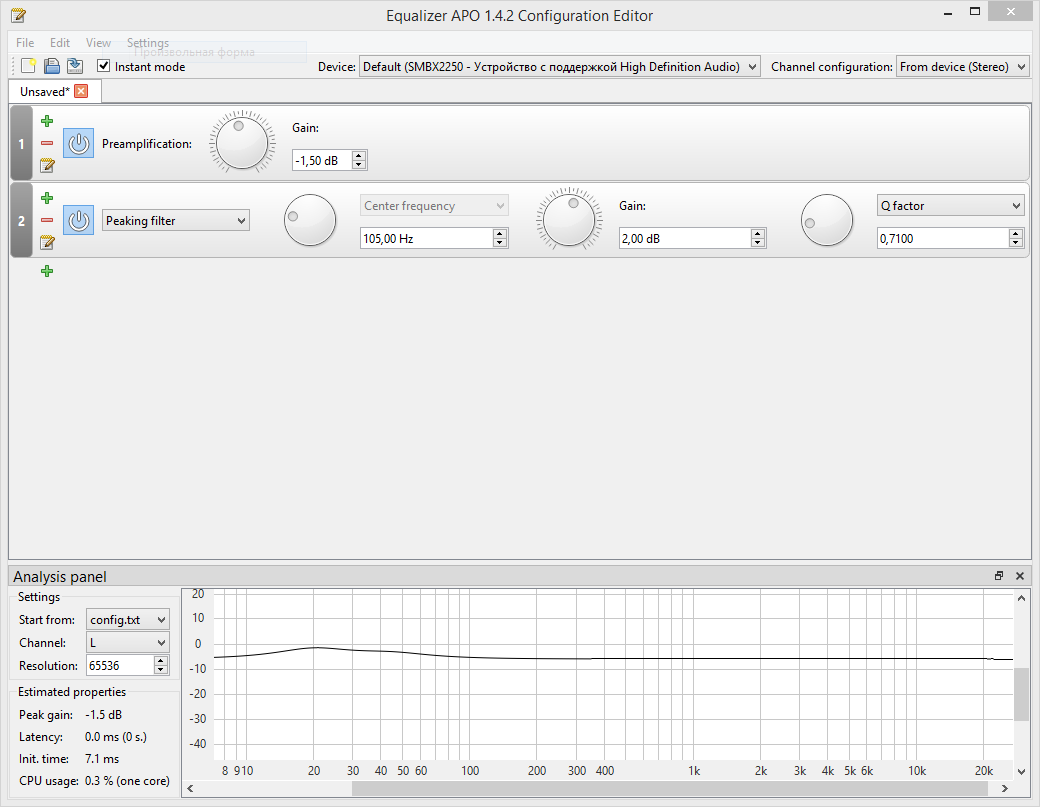This screenshot has width=1040, height=807.
Task: Click the New file toolbar icon
Action: (29, 66)
